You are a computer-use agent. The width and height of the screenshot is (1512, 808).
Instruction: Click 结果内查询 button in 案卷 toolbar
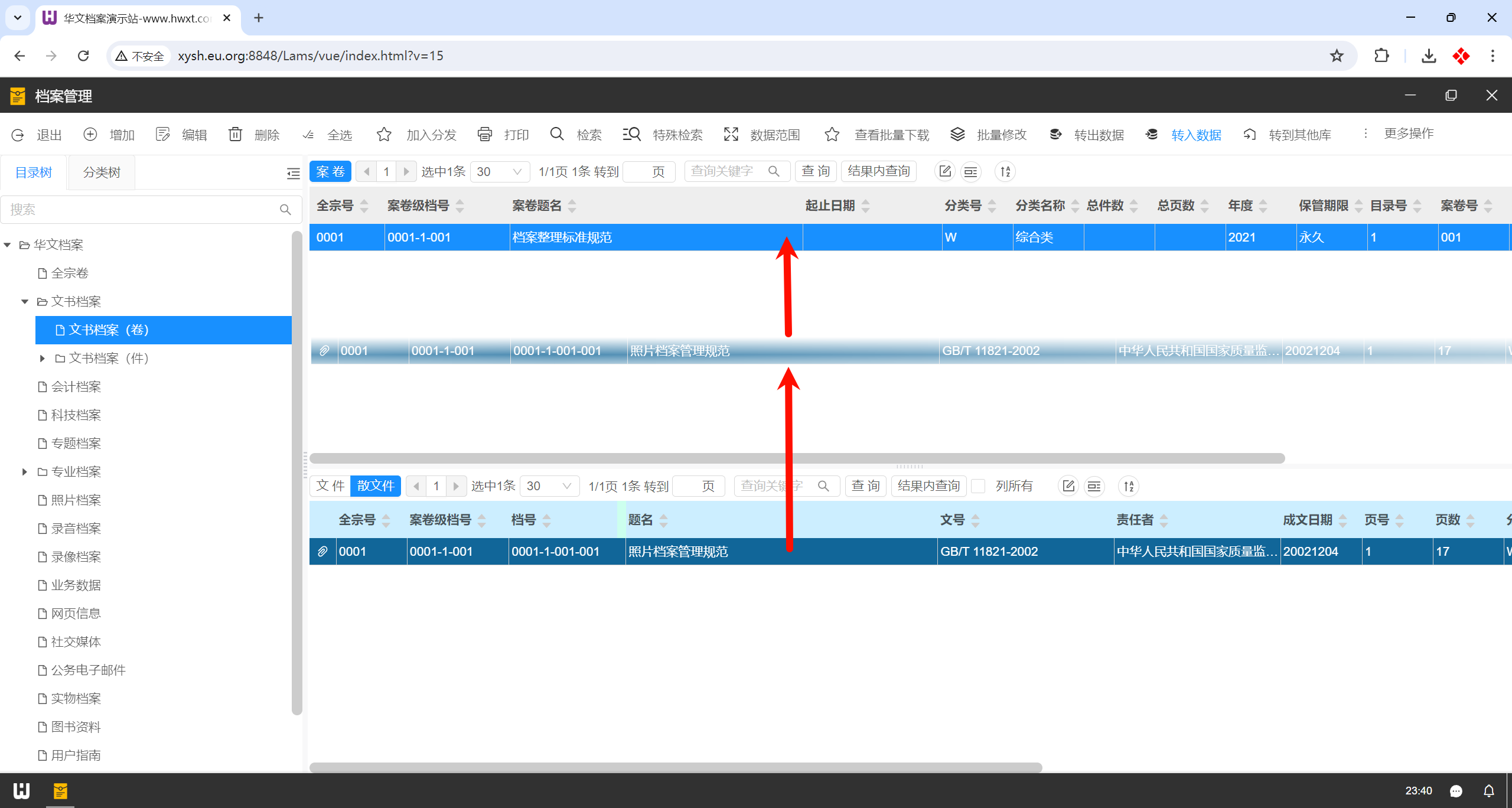coord(878,171)
